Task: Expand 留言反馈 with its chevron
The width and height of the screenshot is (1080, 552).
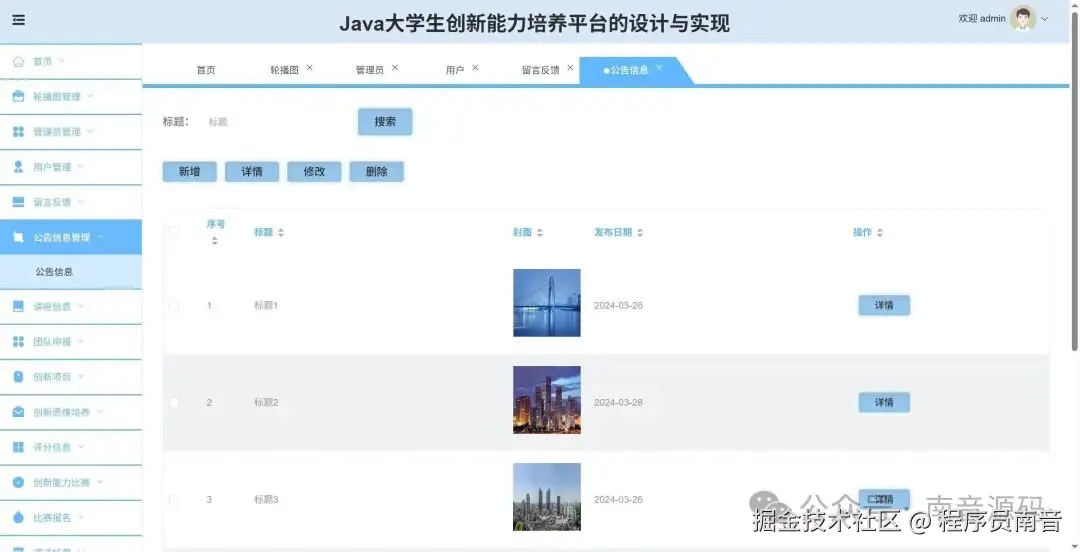Action: click(81, 201)
